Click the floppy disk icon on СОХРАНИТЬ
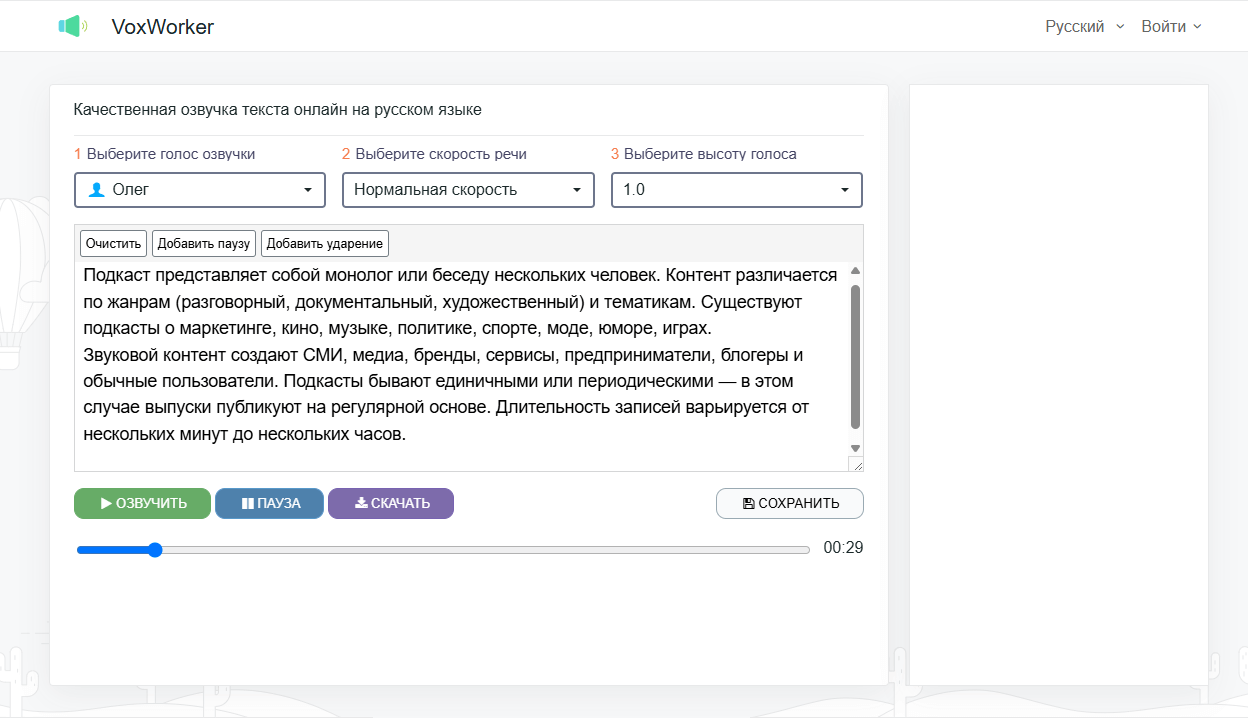Image resolution: width=1248 pixels, height=718 pixels. [x=748, y=504]
